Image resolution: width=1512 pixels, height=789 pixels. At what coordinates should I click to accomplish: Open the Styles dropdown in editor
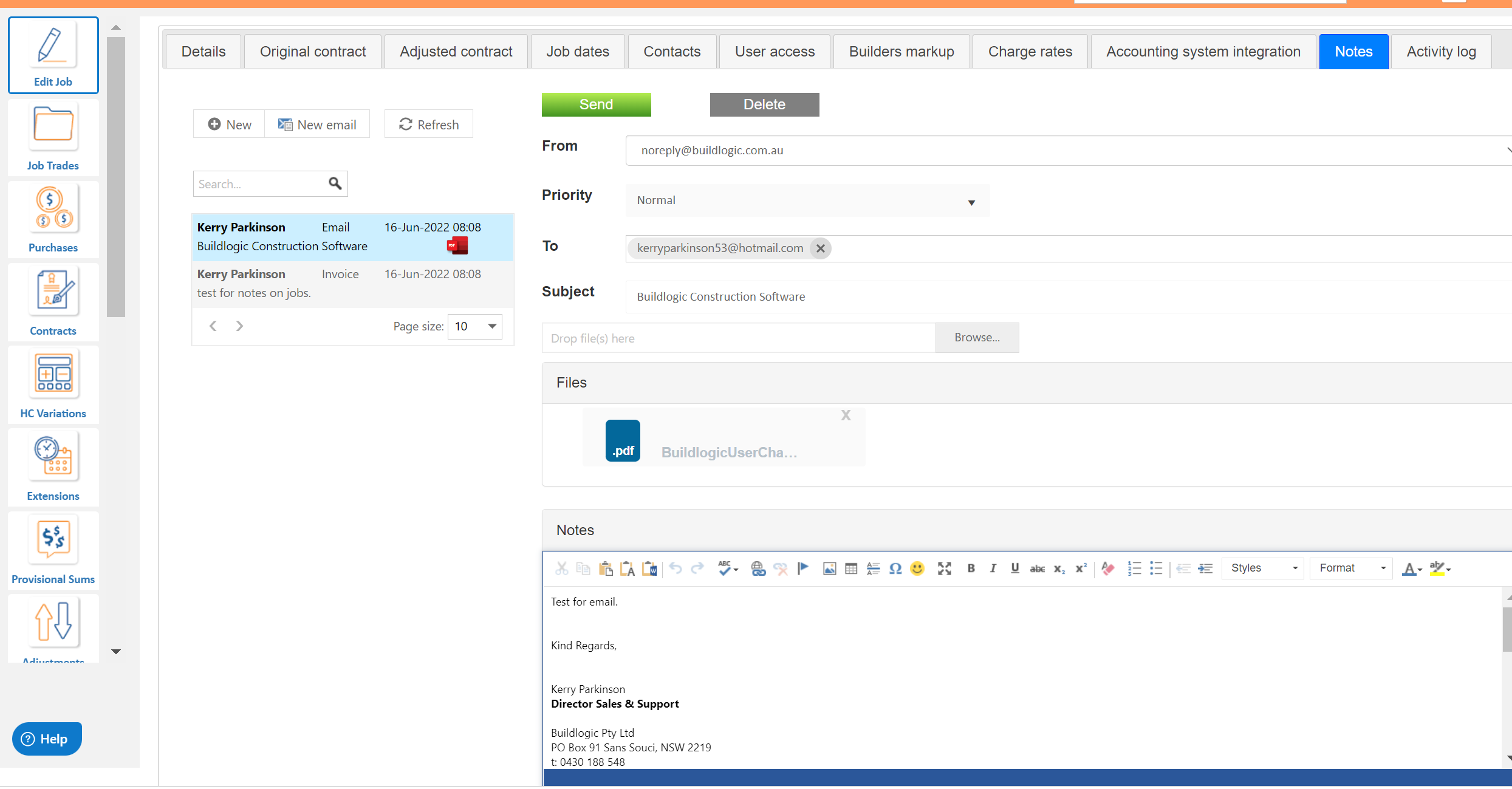coord(1262,569)
